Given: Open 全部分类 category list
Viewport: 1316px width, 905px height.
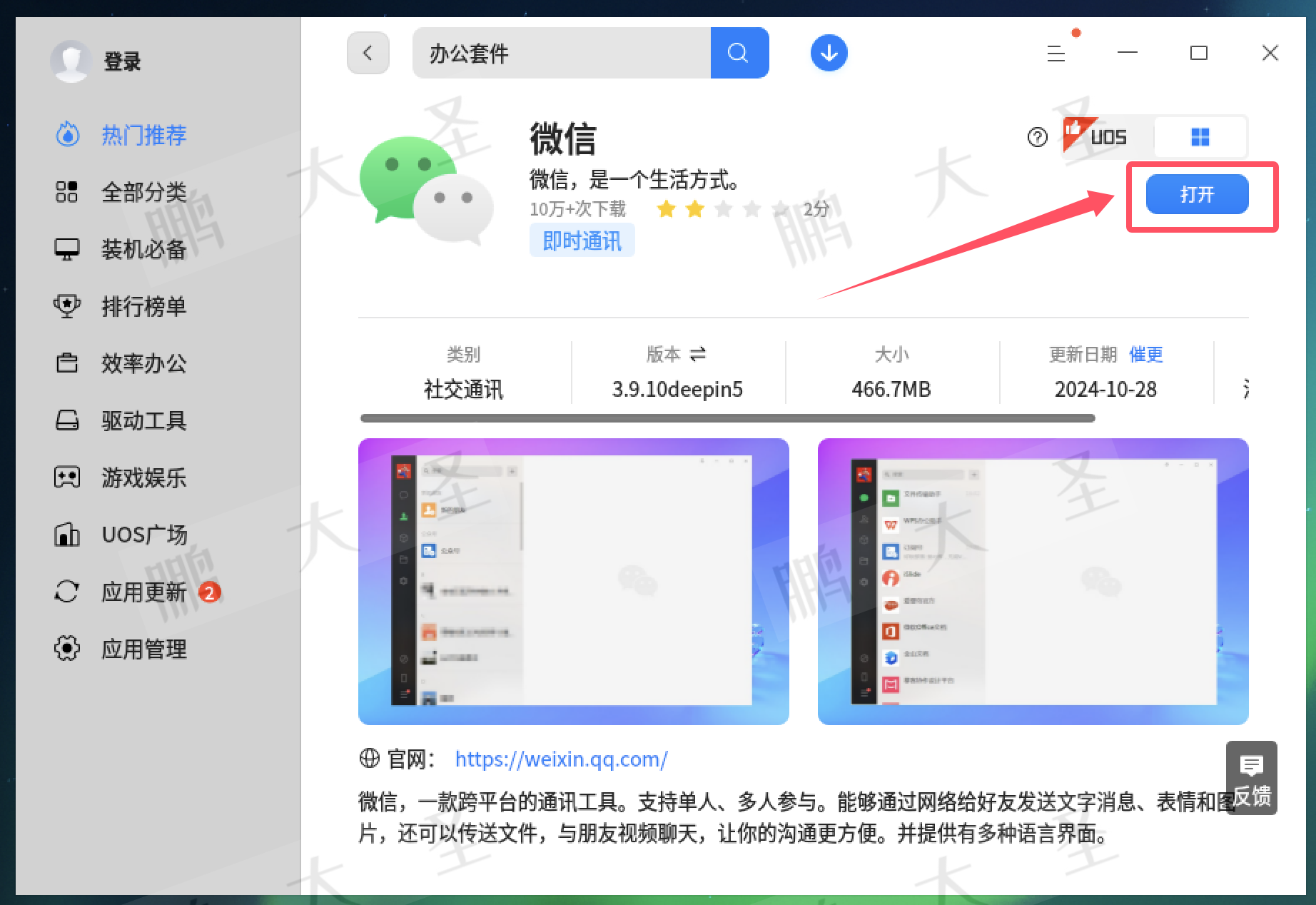Looking at the screenshot, I should click(x=143, y=192).
